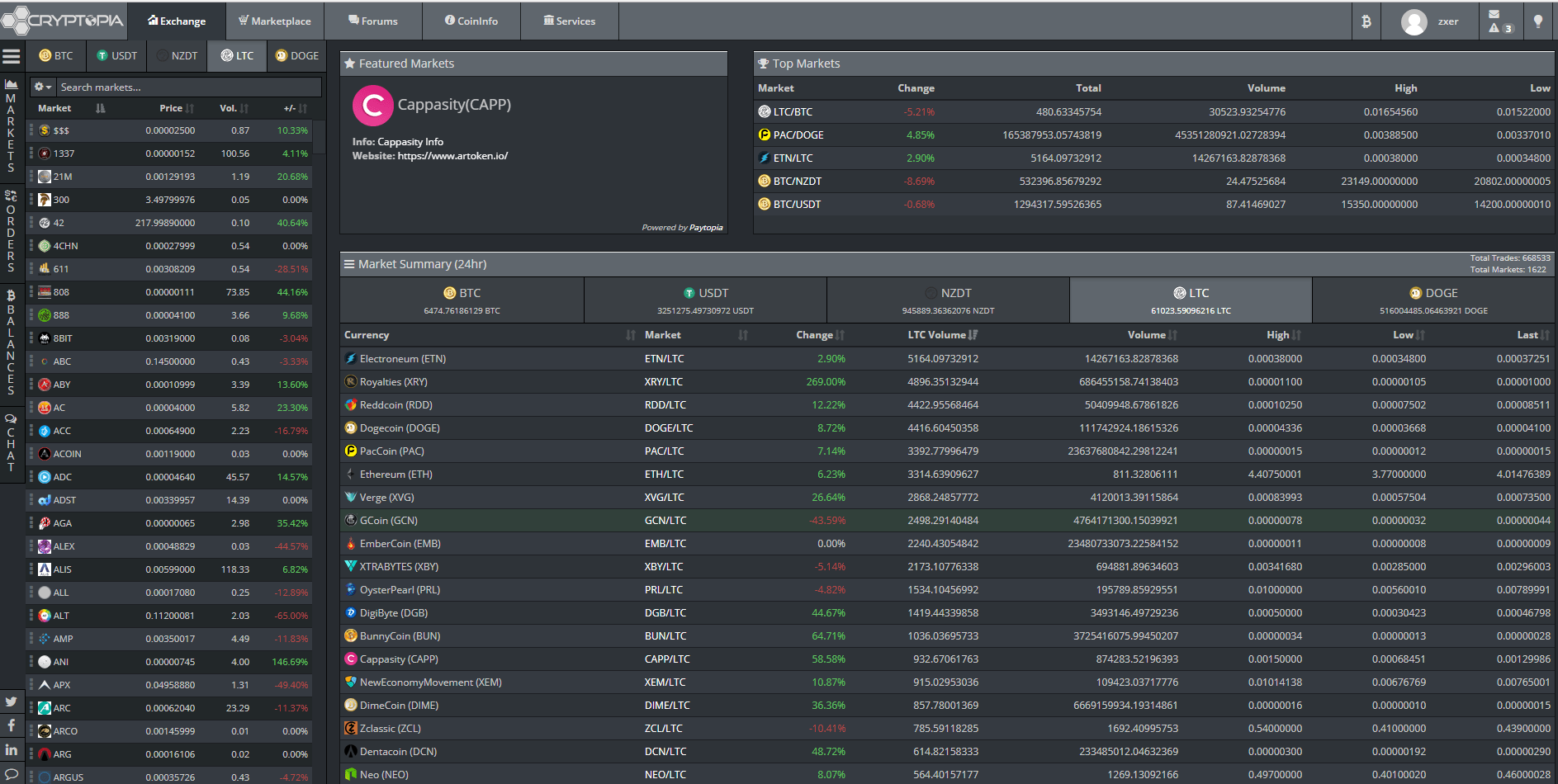
Task: Open the hamburger menu in sidebar
Action: tap(12, 56)
